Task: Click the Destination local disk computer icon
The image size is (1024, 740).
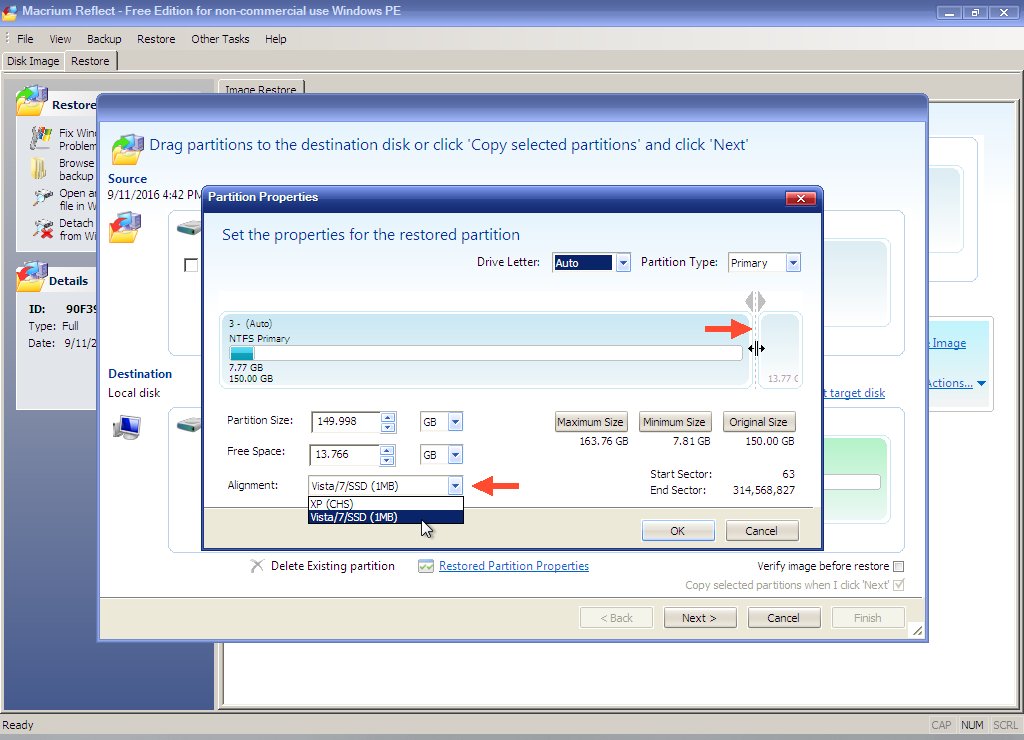Action: (126, 428)
